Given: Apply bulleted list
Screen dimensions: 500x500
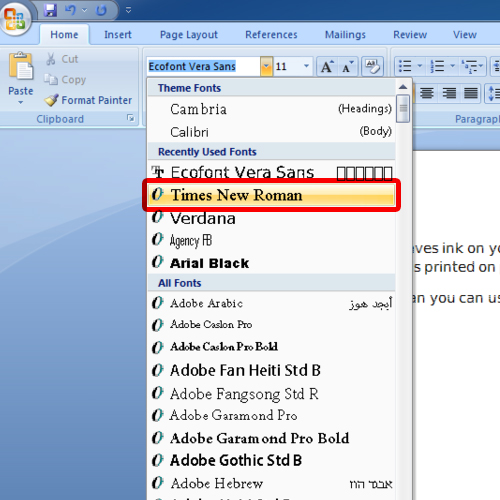Looking at the screenshot, I should coord(405,66).
